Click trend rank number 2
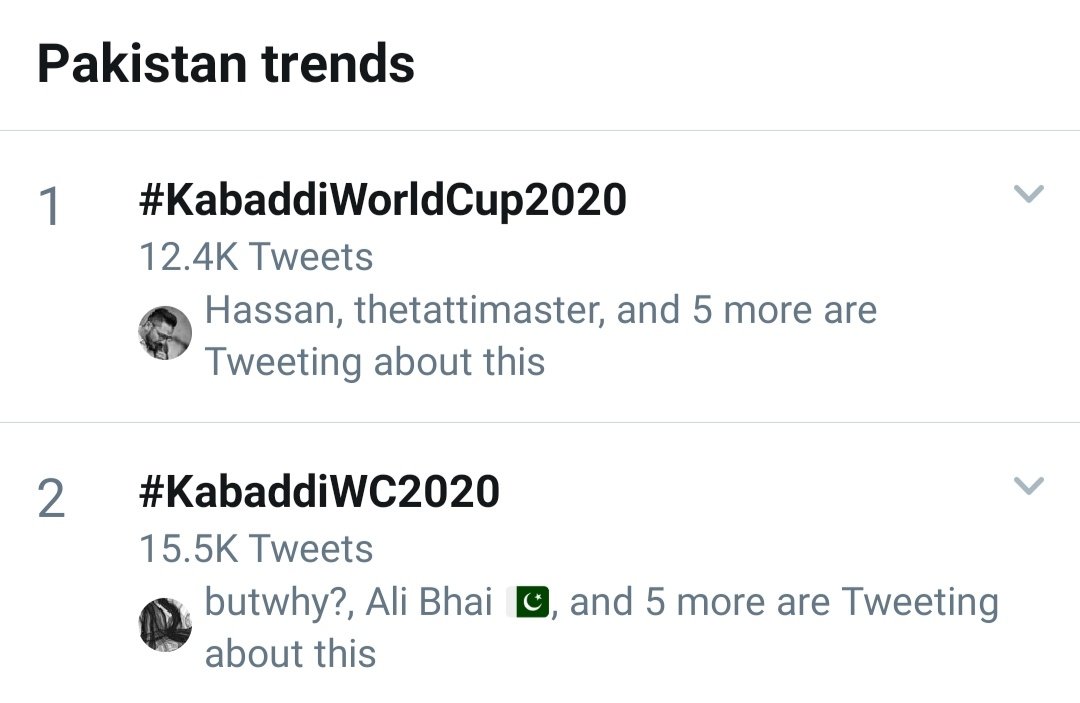Viewport: 1080px width, 703px height. click(51, 499)
